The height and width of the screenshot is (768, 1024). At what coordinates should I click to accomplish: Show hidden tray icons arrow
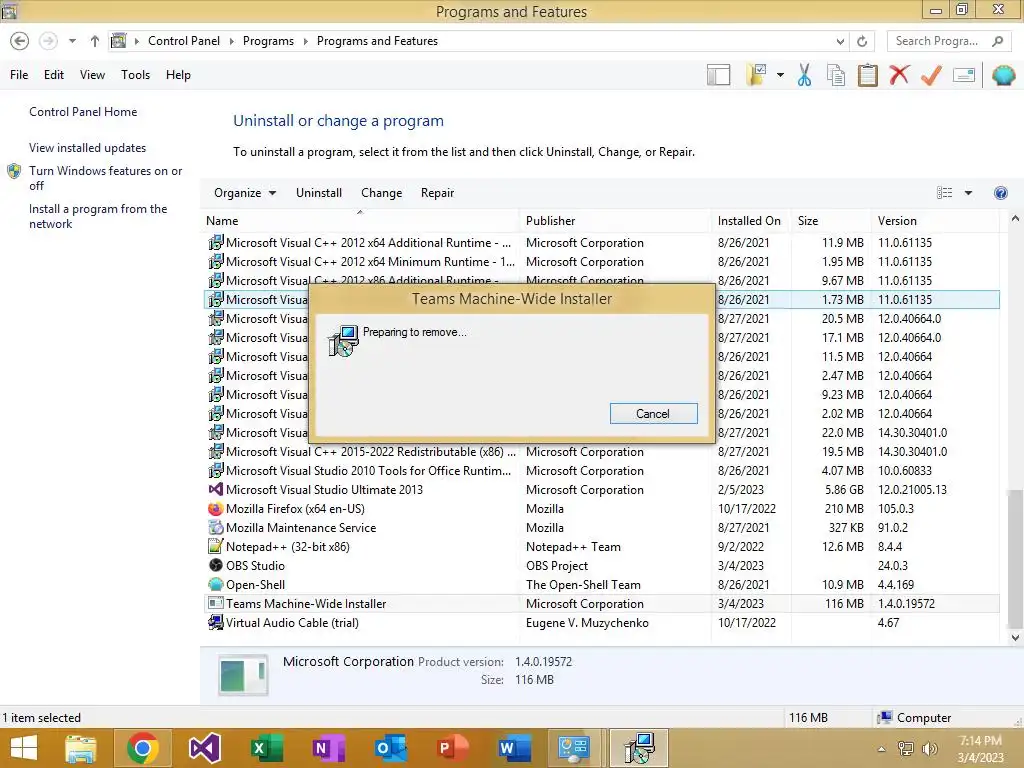[x=882, y=749]
